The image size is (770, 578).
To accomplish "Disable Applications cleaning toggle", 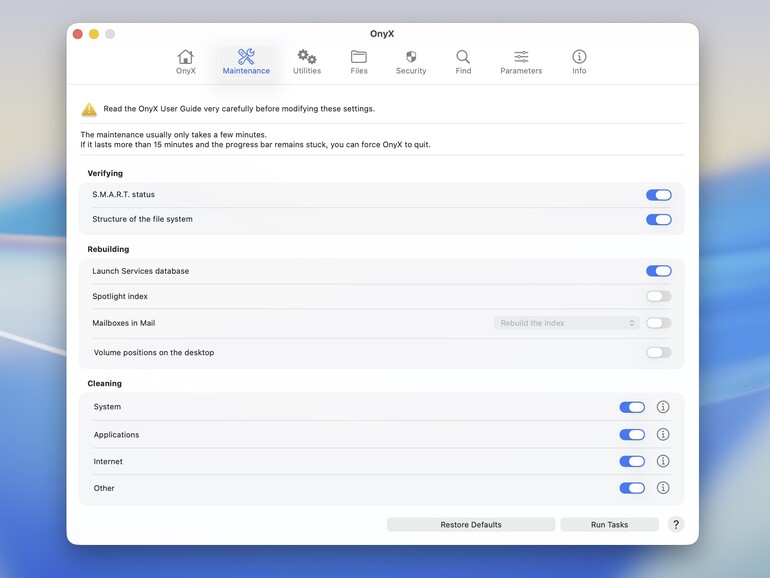I will click(632, 435).
